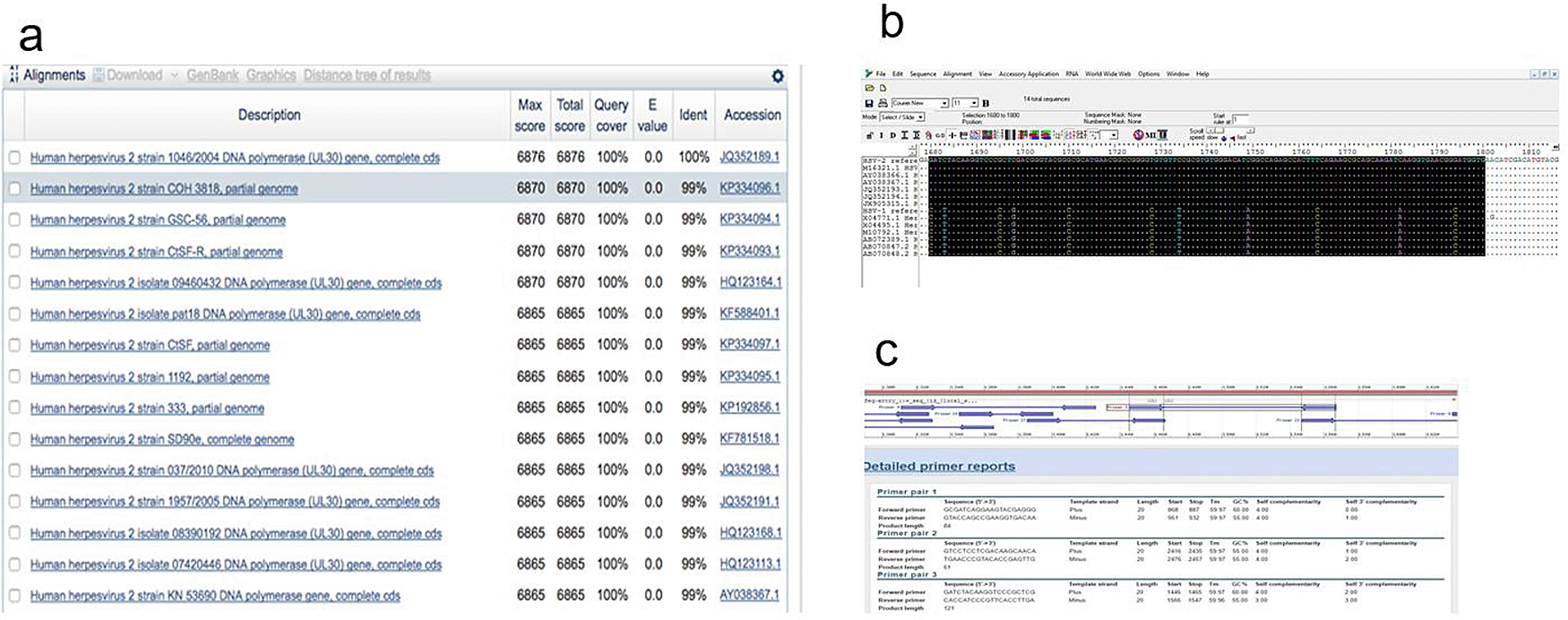Open the font size 11 dropdown
The height and width of the screenshot is (620, 1568).
click(x=974, y=103)
